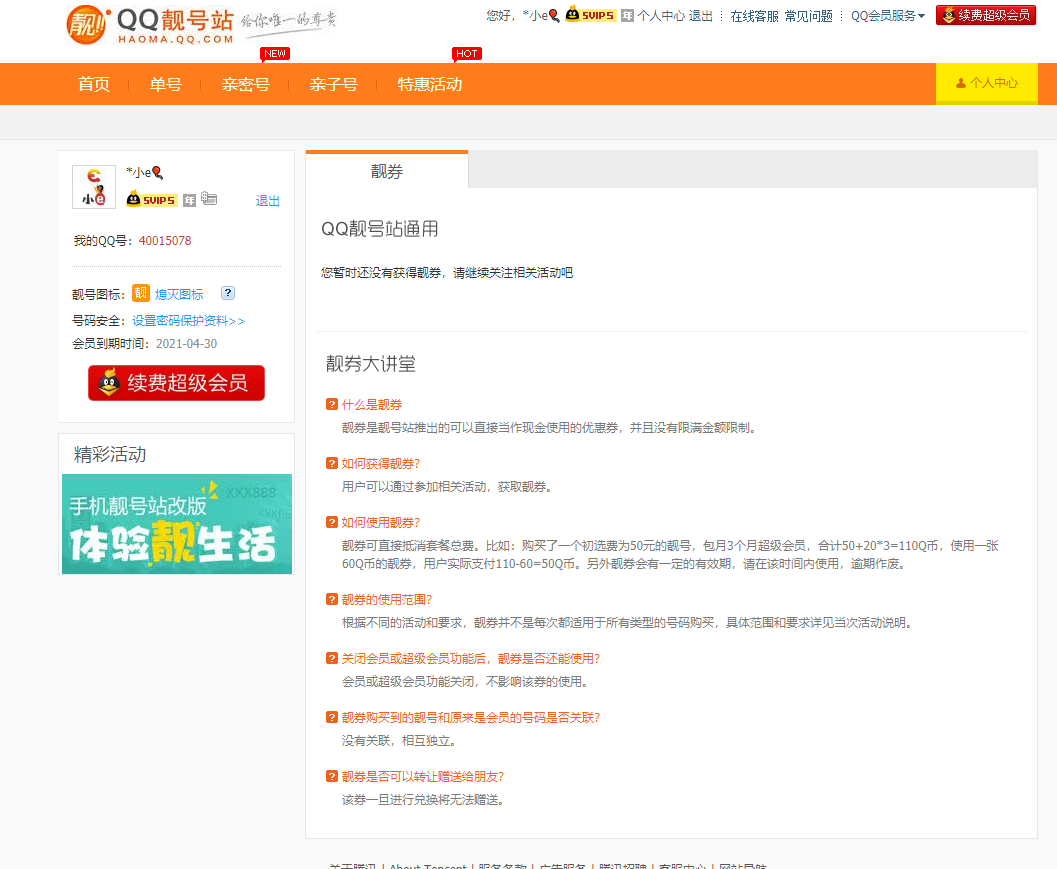
Task: Click answer text 该券一旦进行兑换将无法赠送。
Action: click(x=425, y=800)
